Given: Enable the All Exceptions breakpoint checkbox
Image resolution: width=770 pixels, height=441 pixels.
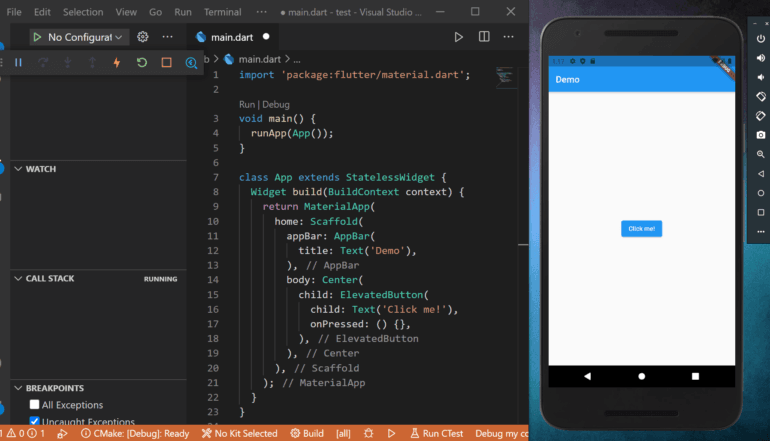Looking at the screenshot, I should click(35, 405).
